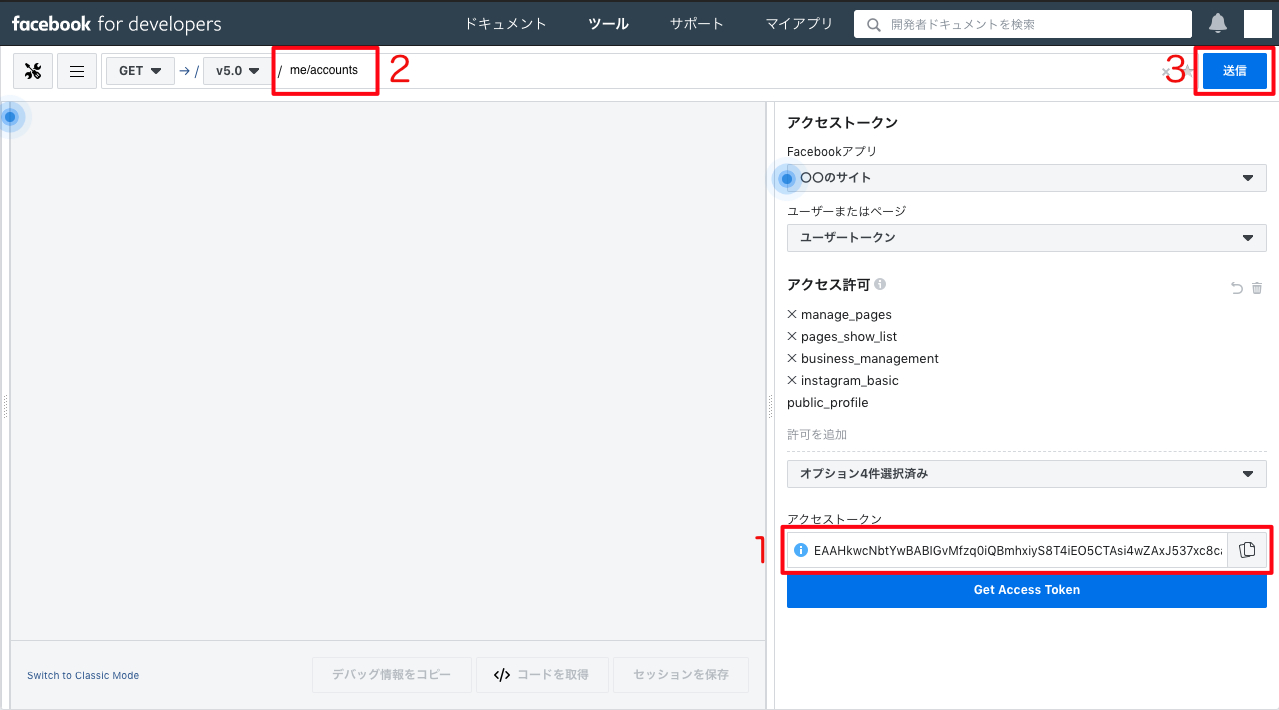Screen dimensions: 1279x710
Task: Open Switch to Classic Mode link
Action: (x=83, y=675)
